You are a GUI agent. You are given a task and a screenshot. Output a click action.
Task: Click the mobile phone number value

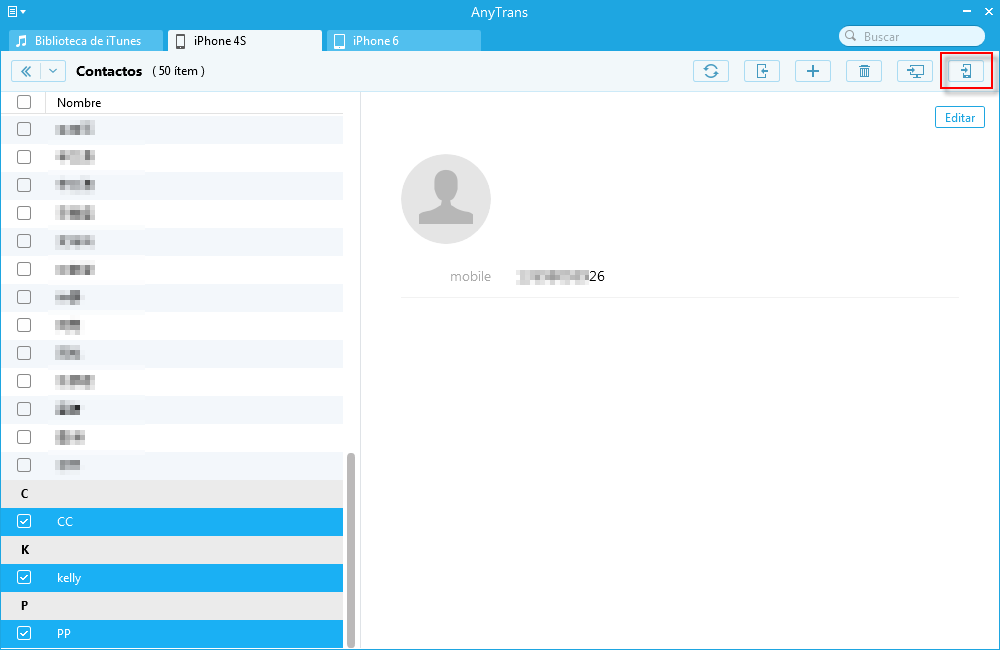[560, 276]
